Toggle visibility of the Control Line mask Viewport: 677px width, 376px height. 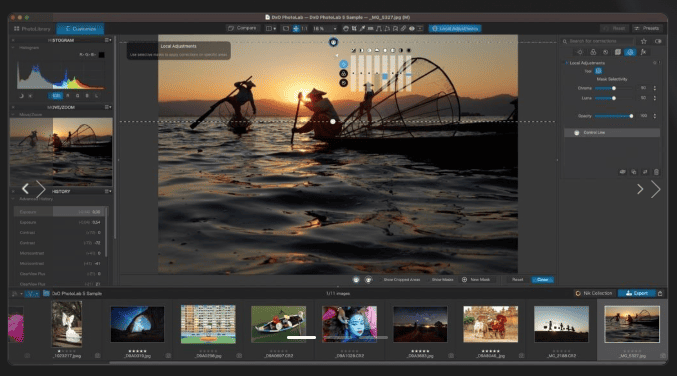click(x=576, y=133)
